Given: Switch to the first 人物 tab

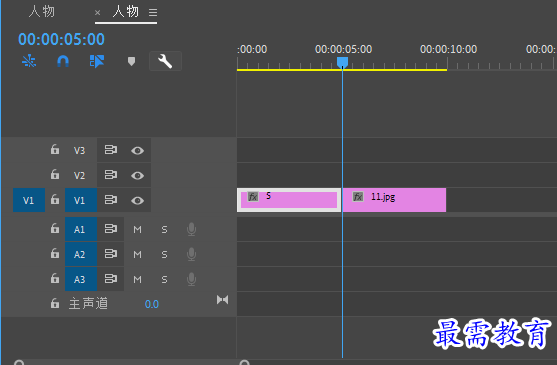Looking at the screenshot, I should point(42,12).
